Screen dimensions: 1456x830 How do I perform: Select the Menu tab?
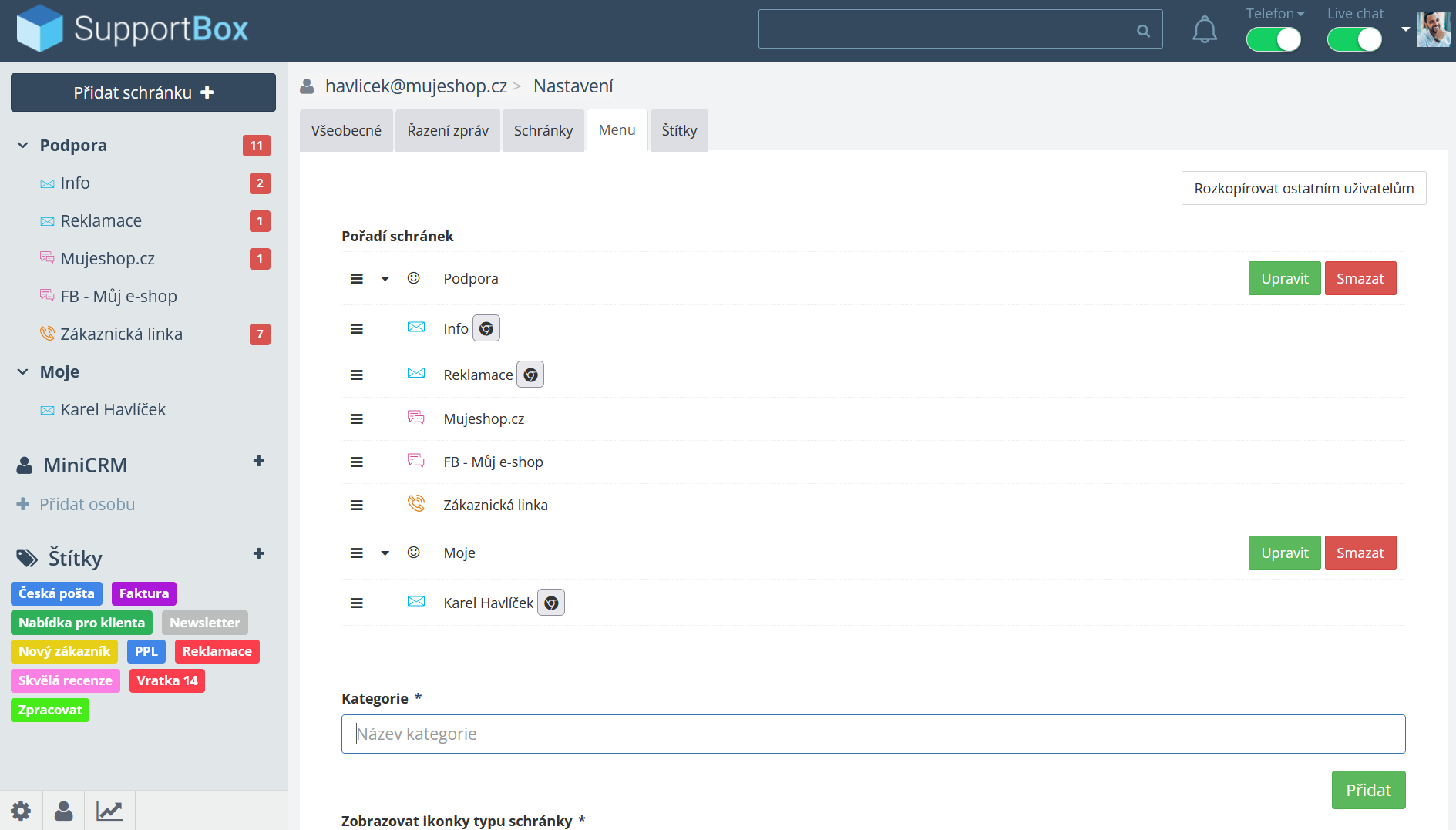coord(617,130)
